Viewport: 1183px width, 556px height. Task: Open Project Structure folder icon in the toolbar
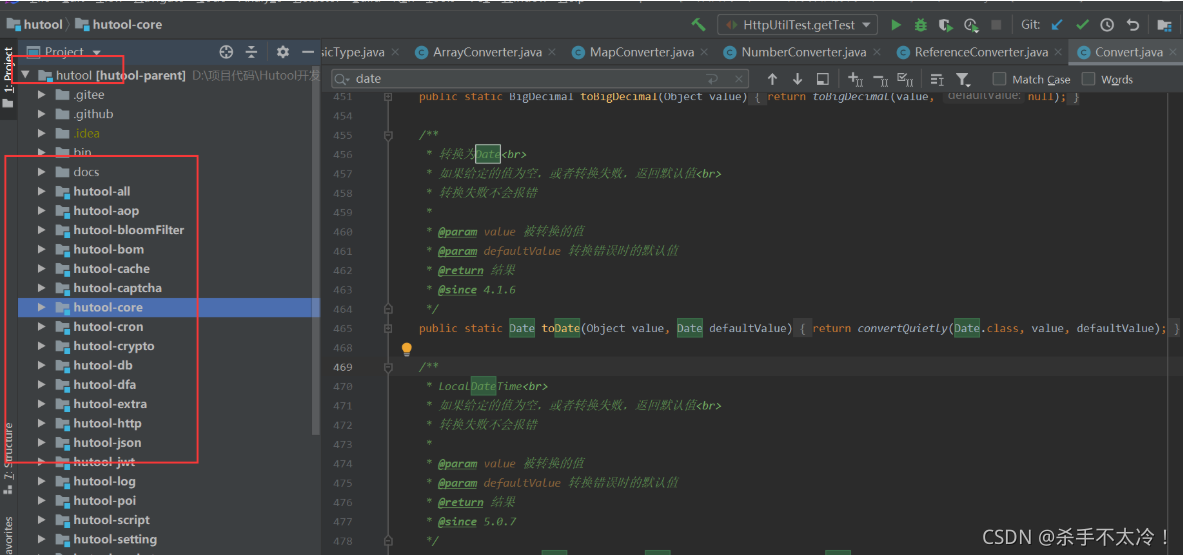[1165, 25]
